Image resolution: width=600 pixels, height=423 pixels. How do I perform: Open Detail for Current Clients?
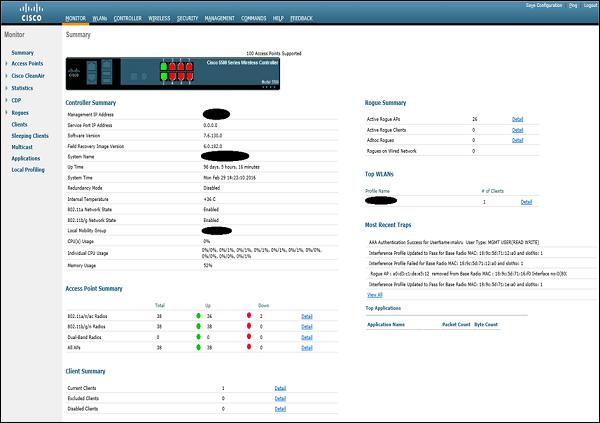(280, 388)
